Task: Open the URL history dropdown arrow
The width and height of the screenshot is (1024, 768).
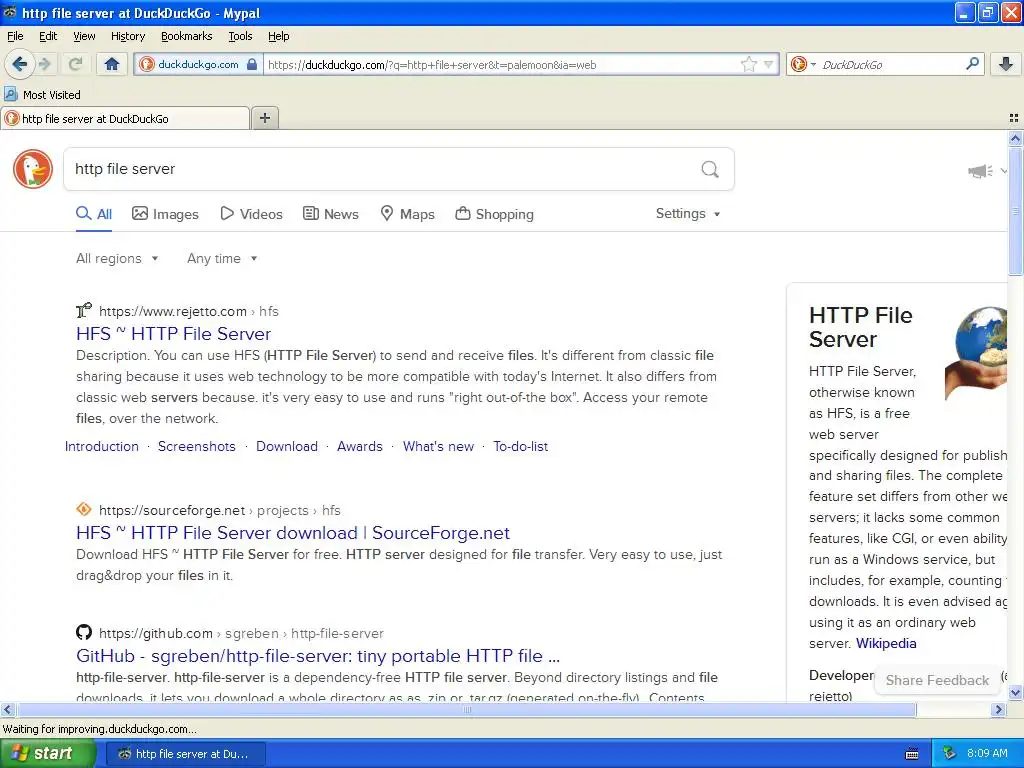Action: point(769,64)
